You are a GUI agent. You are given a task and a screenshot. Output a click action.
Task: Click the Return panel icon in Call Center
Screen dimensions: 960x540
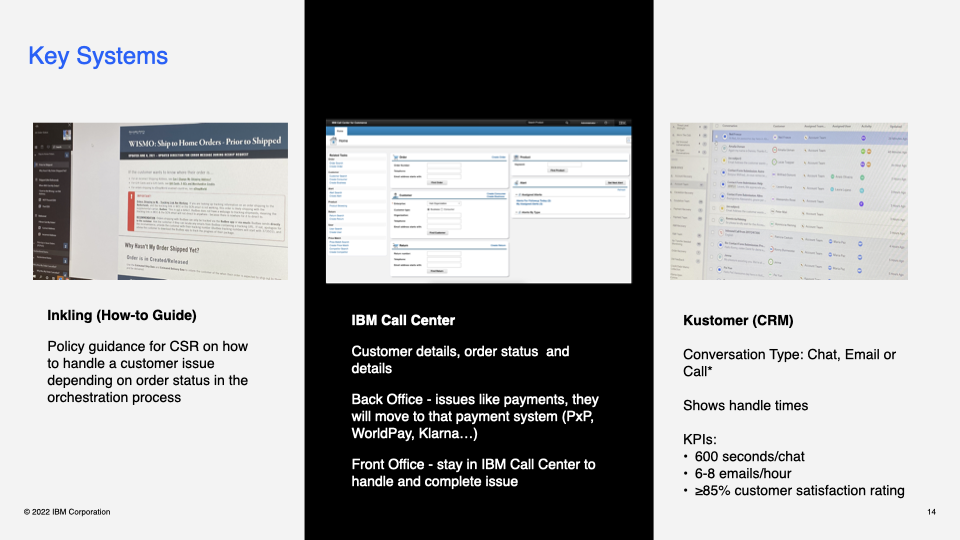(396, 246)
